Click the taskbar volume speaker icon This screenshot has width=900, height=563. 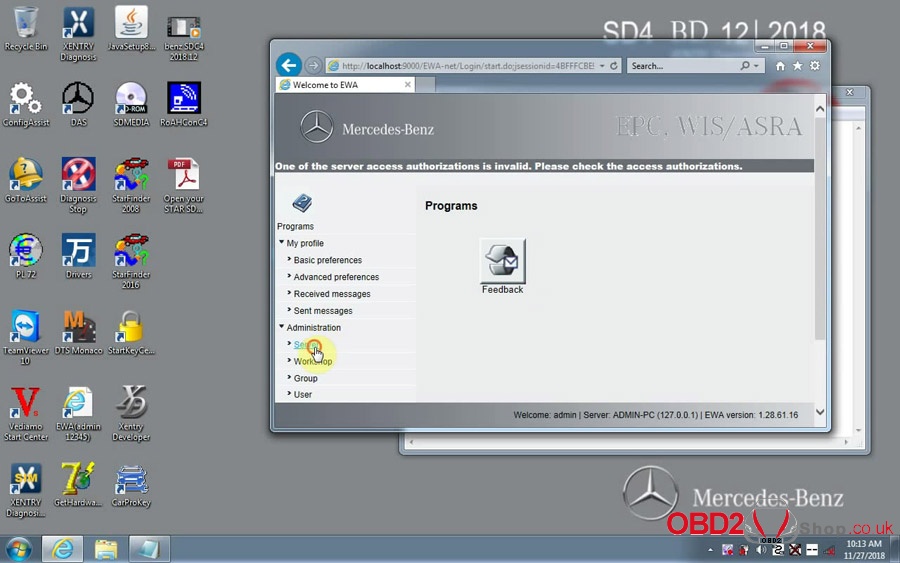click(x=761, y=550)
